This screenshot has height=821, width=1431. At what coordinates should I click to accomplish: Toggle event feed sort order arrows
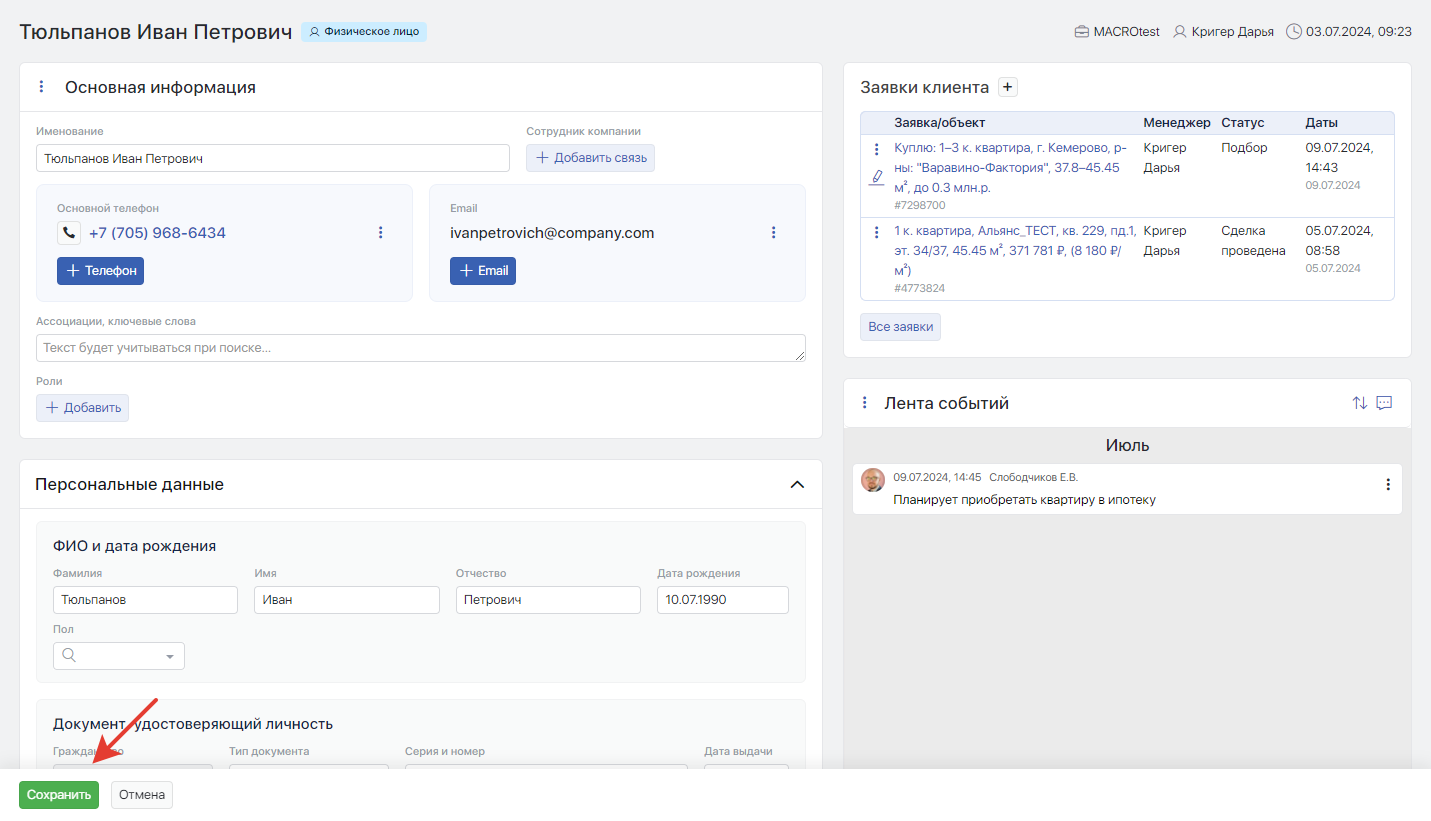coord(1359,403)
